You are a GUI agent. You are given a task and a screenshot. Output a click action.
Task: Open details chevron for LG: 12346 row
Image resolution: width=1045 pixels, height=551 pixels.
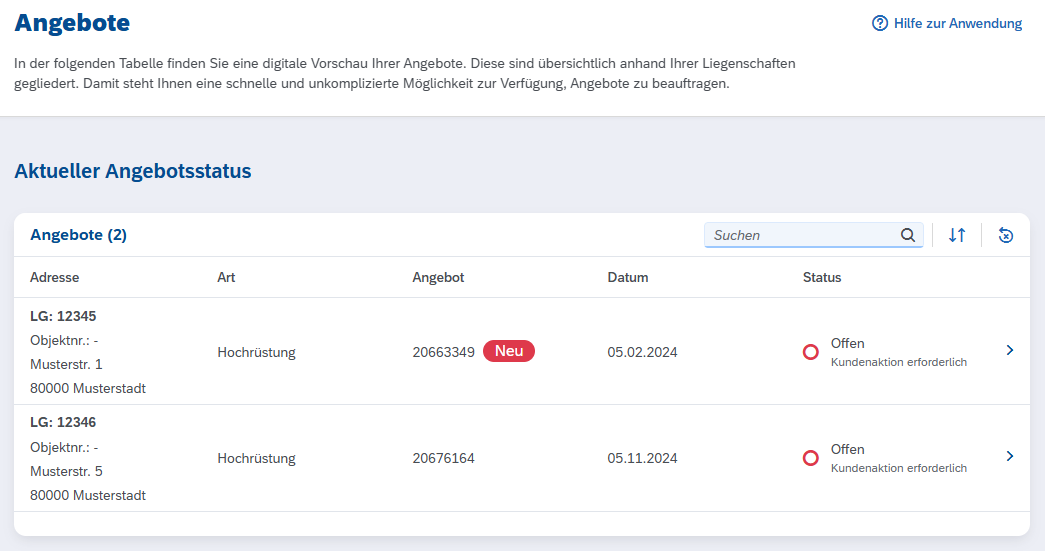tap(1009, 456)
